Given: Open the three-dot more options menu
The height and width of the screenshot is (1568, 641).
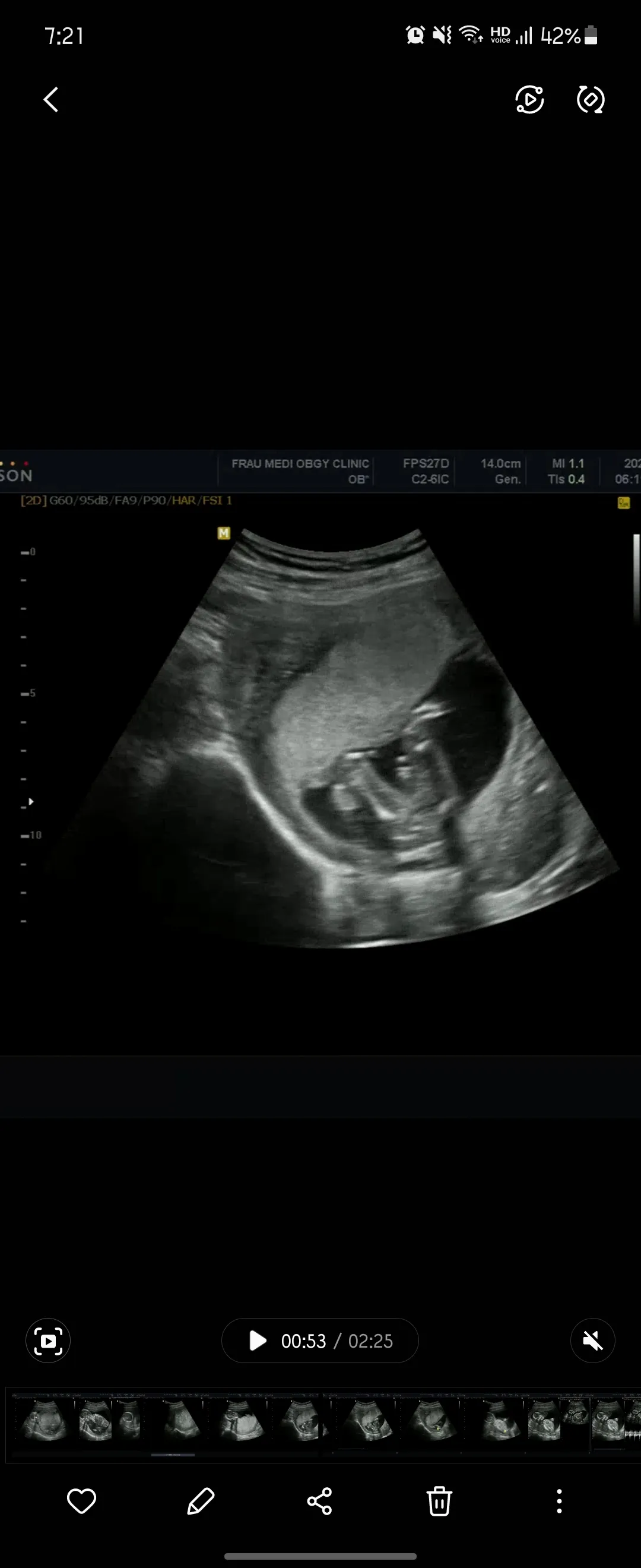Looking at the screenshot, I should [x=559, y=1501].
